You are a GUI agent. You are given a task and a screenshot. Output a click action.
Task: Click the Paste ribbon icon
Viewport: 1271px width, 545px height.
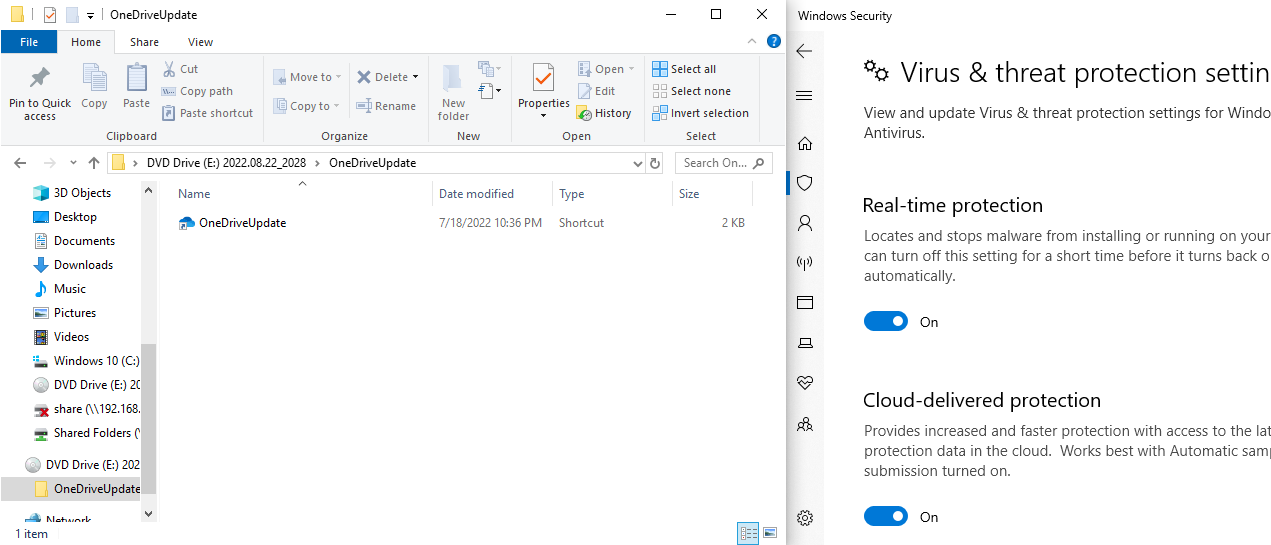click(136, 78)
